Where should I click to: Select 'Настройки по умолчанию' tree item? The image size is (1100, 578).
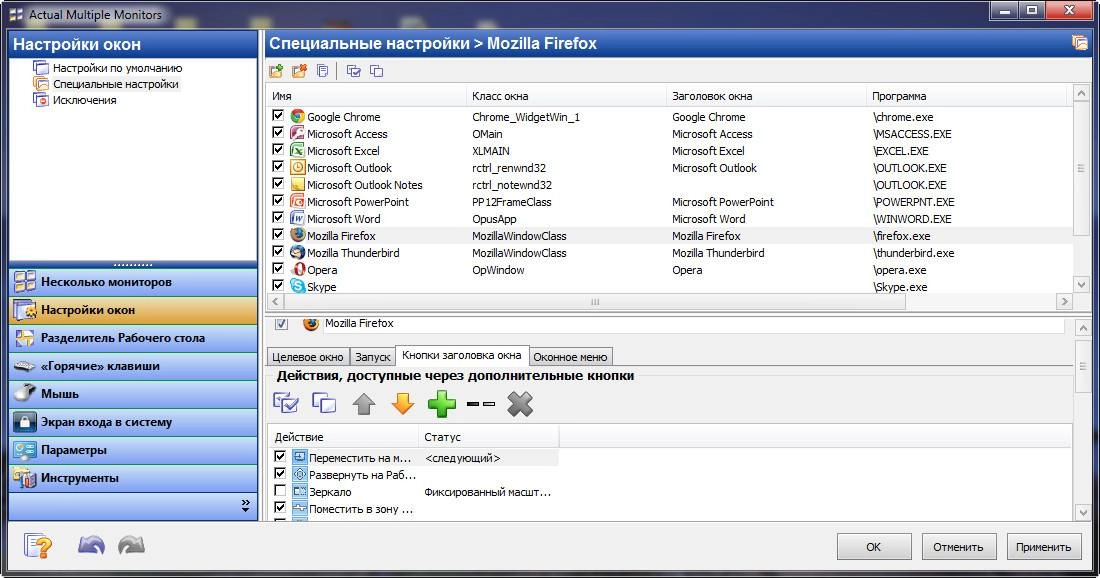coord(117,68)
